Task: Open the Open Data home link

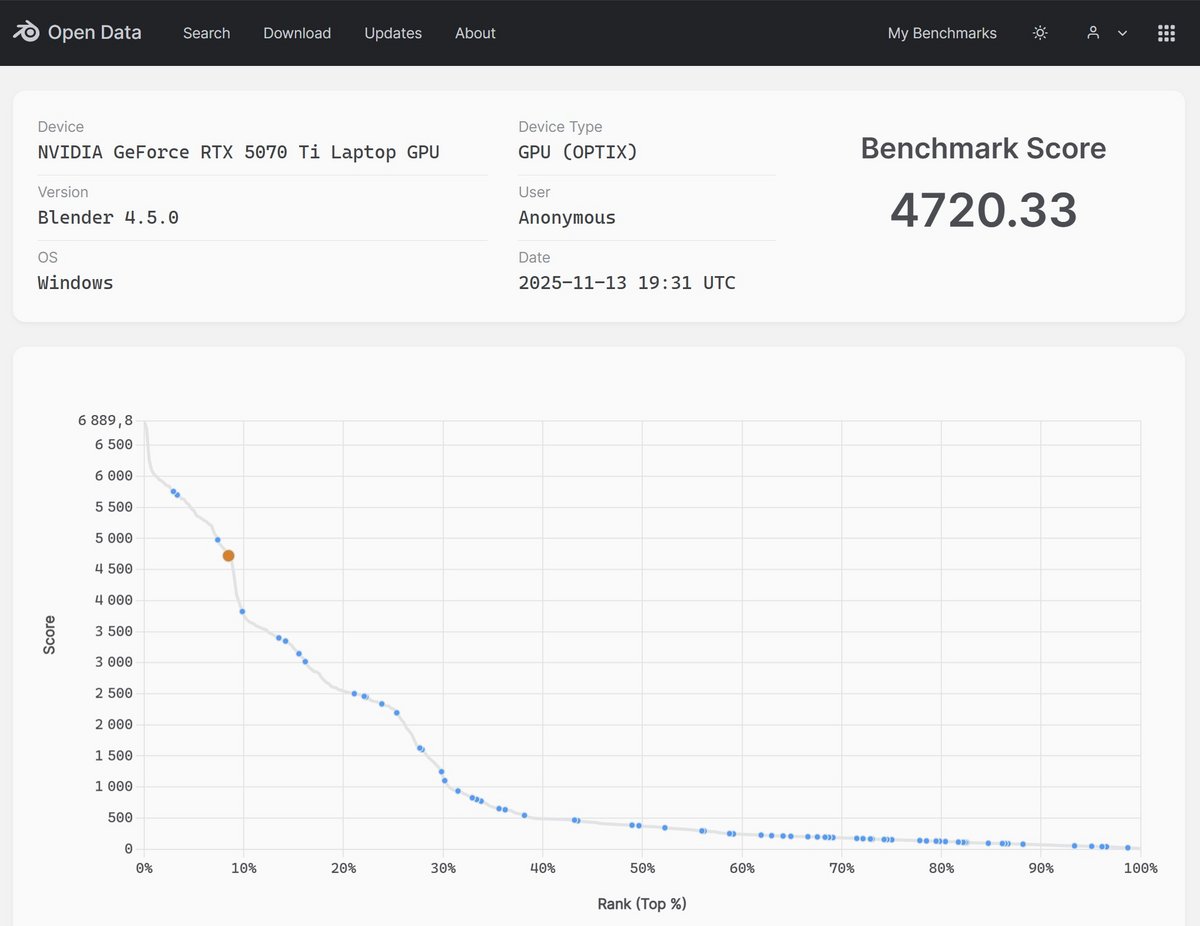Action: [x=95, y=33]
